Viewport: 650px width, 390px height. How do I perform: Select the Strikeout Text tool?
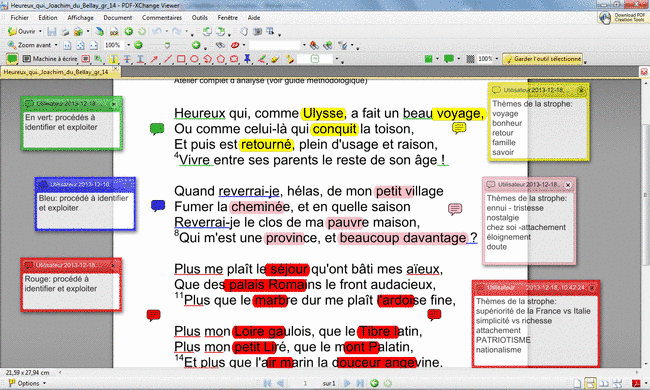coord(127,59)
